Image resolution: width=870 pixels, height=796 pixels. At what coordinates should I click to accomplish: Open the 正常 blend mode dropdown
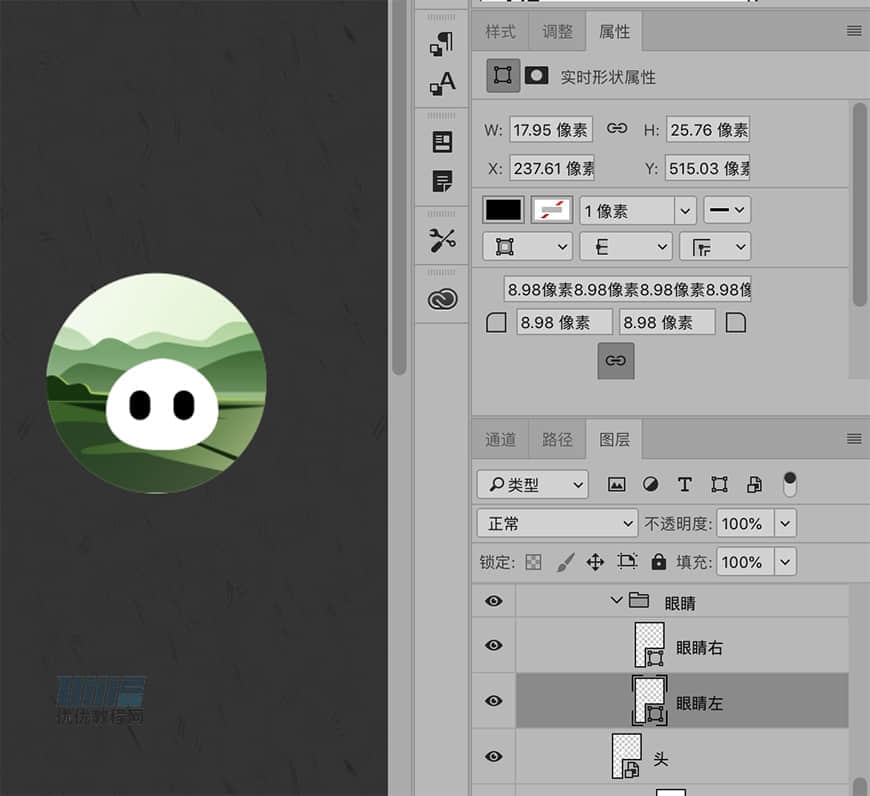coord(557,523)
